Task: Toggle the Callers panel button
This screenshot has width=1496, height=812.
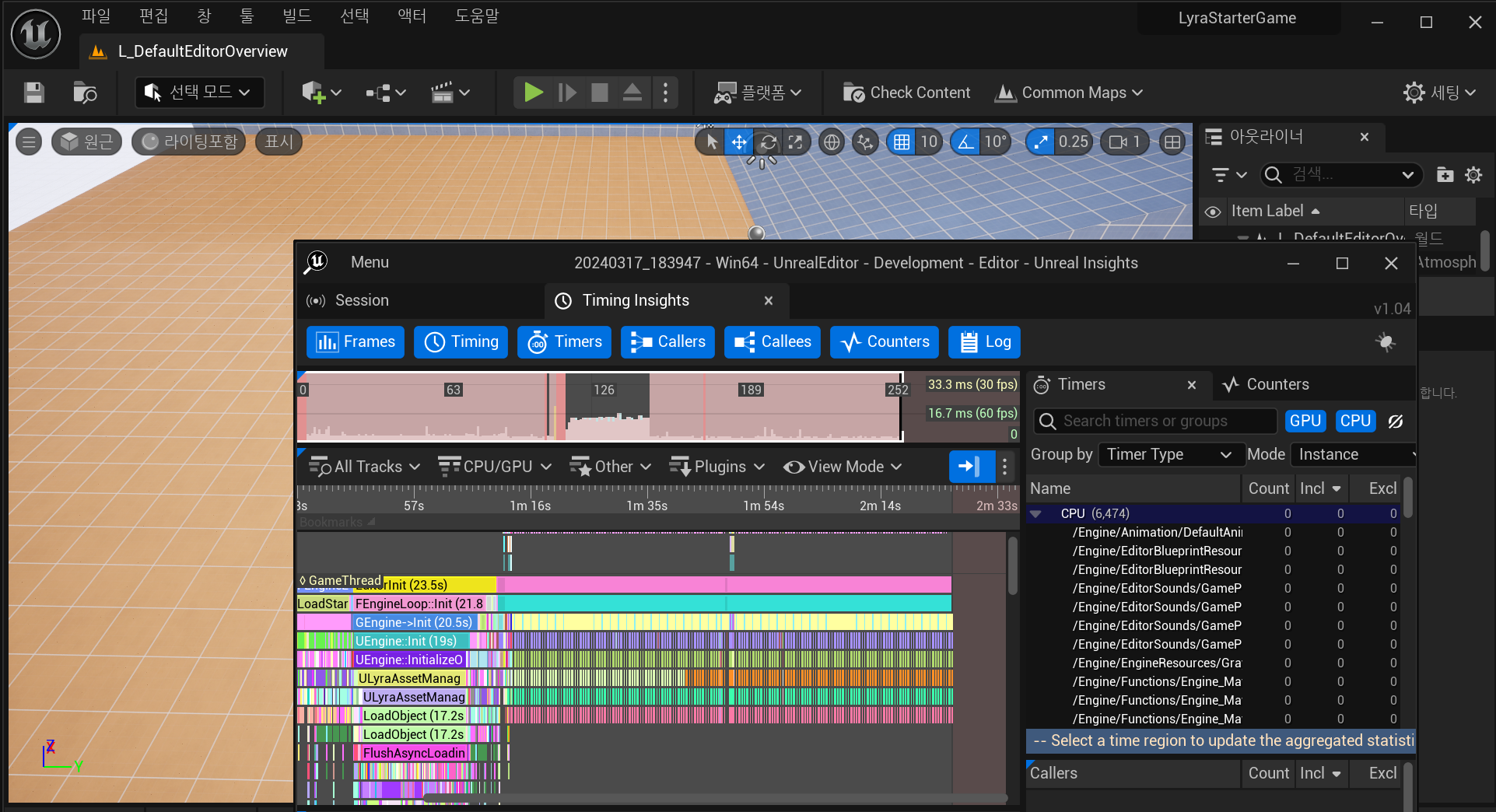Action: [667, 342]
